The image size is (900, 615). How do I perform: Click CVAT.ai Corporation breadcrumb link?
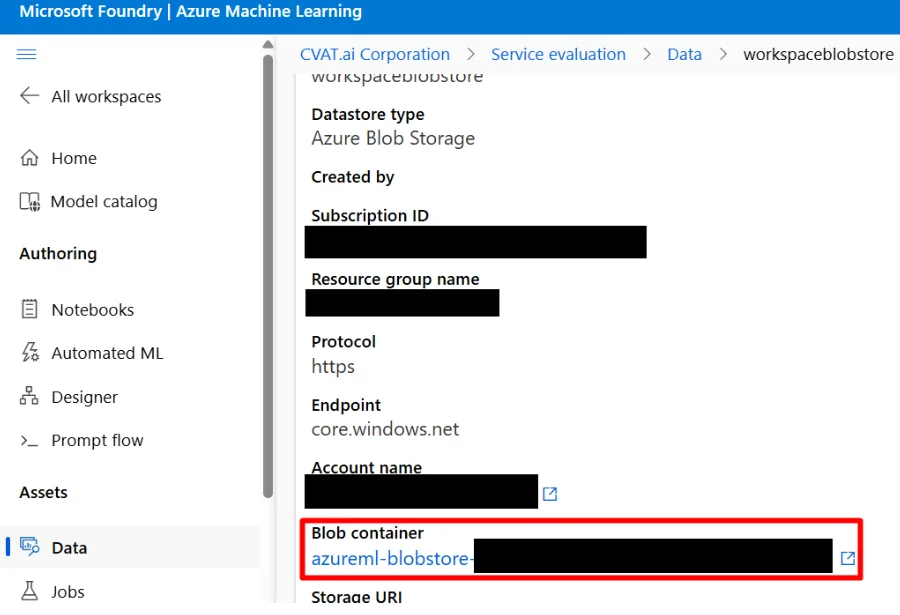[375, 54]
